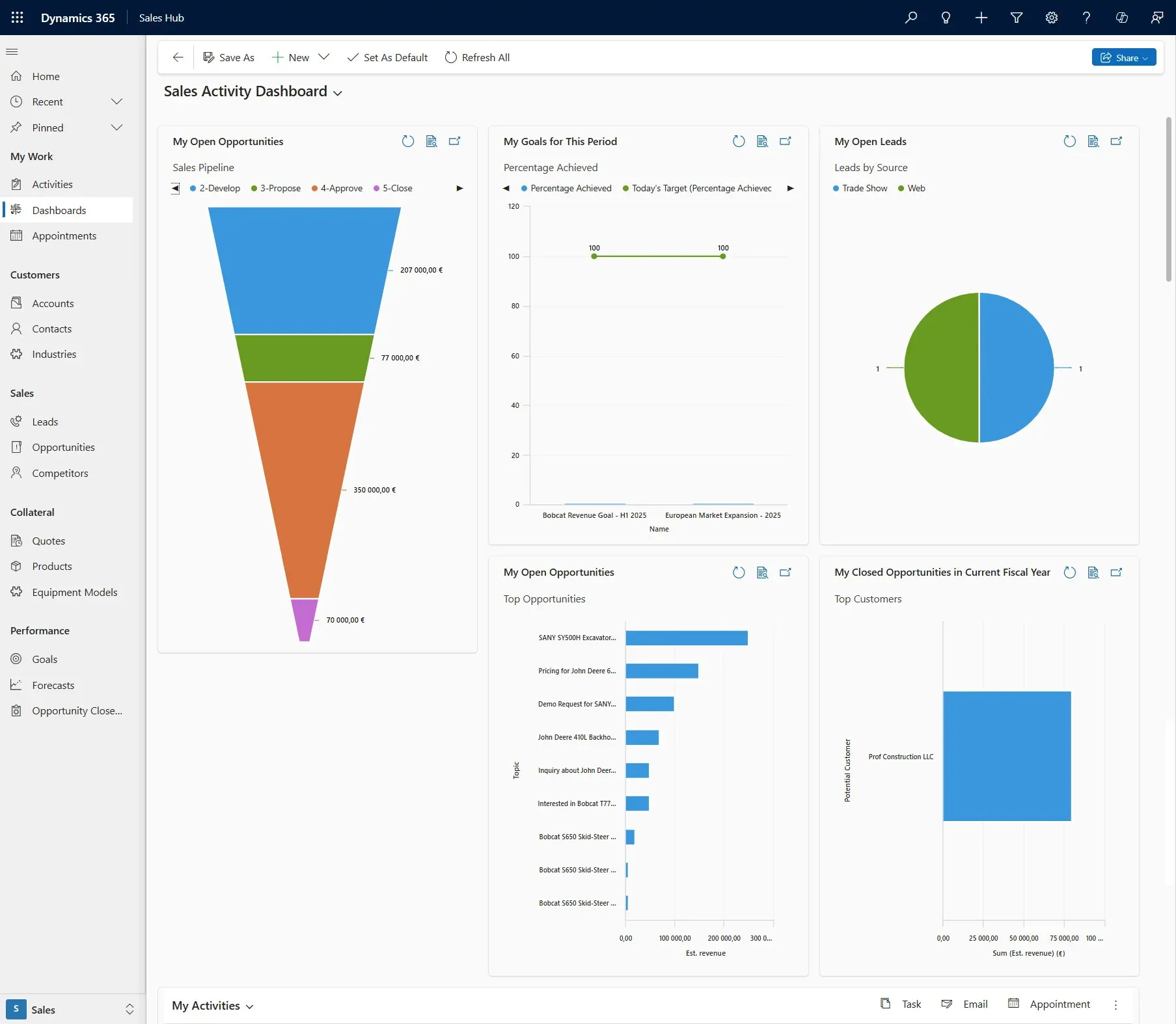Collapse the Recent section in the sidebar
The width and height of the screenshot is (1176, 1024).
117,101
